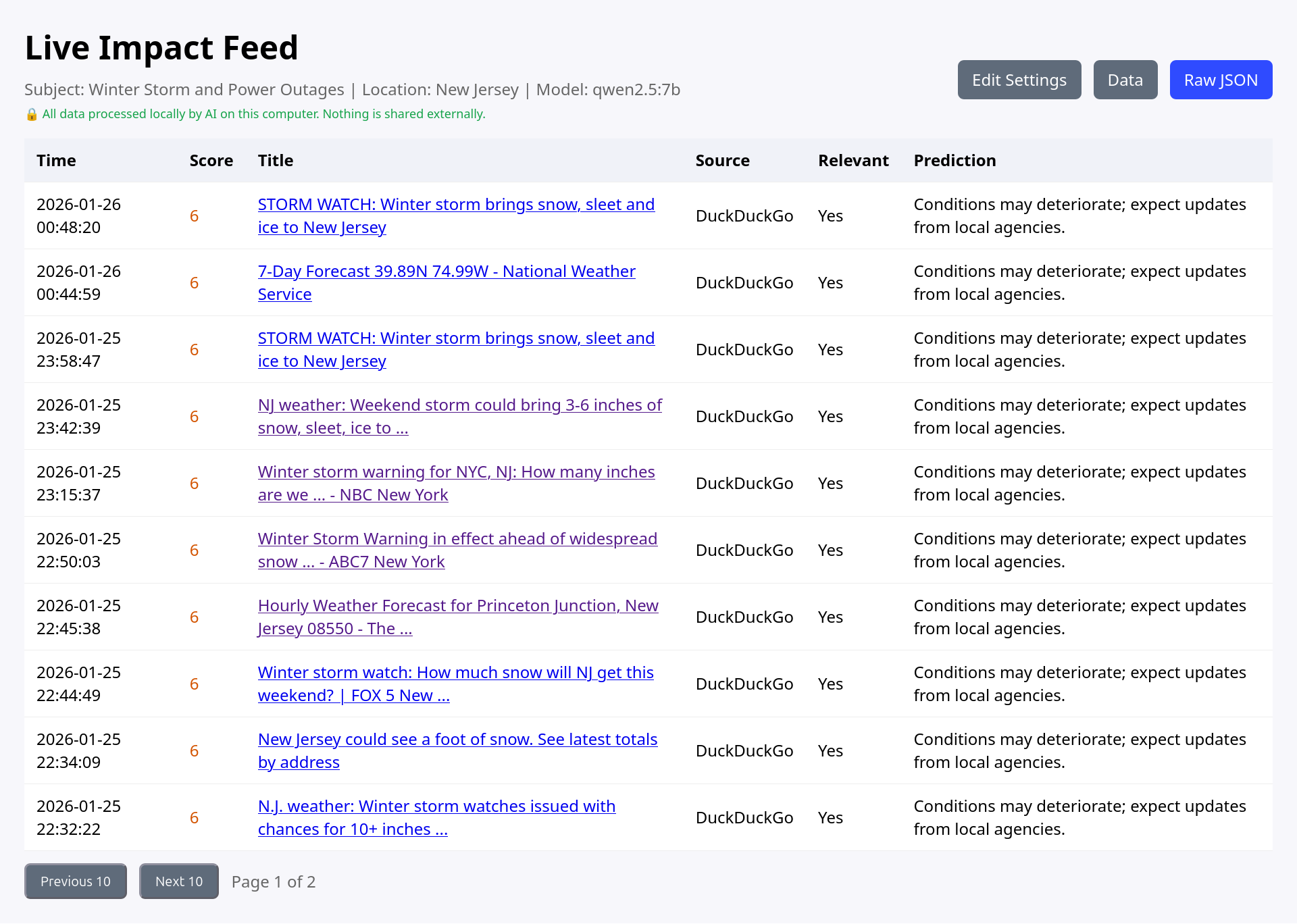Open N.J. weather winter storm watches 10+ inches link
This screenshot has height=924, width=1297.
coord(436,817)
